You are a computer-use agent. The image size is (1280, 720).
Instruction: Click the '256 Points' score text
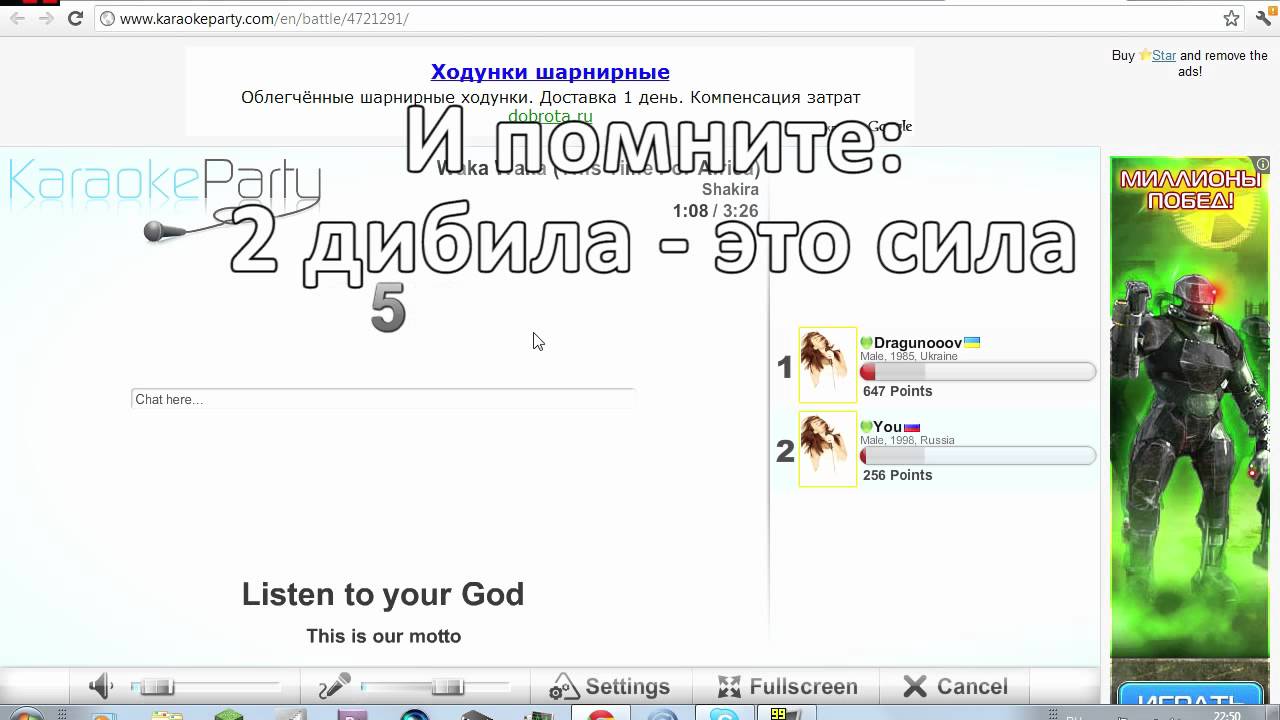(897, 475)
